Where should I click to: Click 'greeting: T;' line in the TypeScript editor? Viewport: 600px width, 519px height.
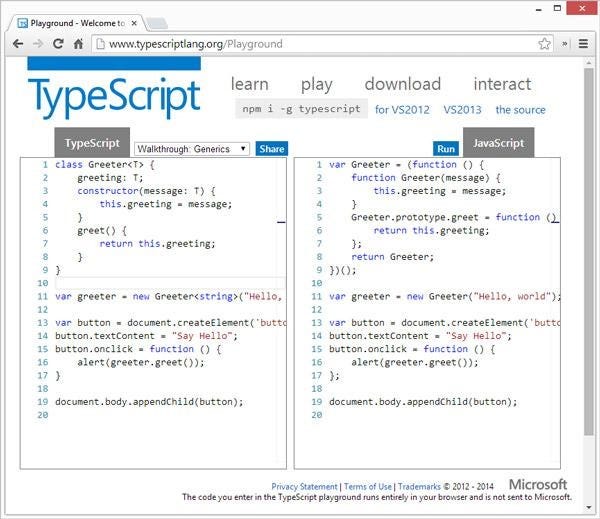pyautogui.click(x=110, y=178)
